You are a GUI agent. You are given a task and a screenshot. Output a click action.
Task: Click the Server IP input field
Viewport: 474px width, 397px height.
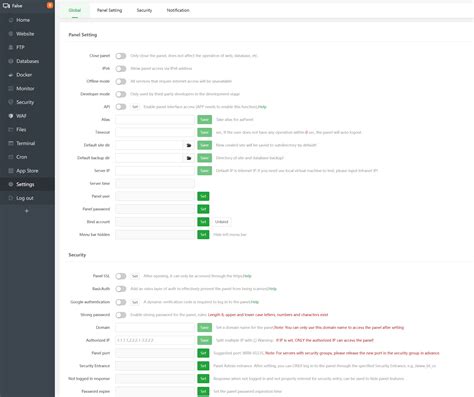(x=155, y=171)
